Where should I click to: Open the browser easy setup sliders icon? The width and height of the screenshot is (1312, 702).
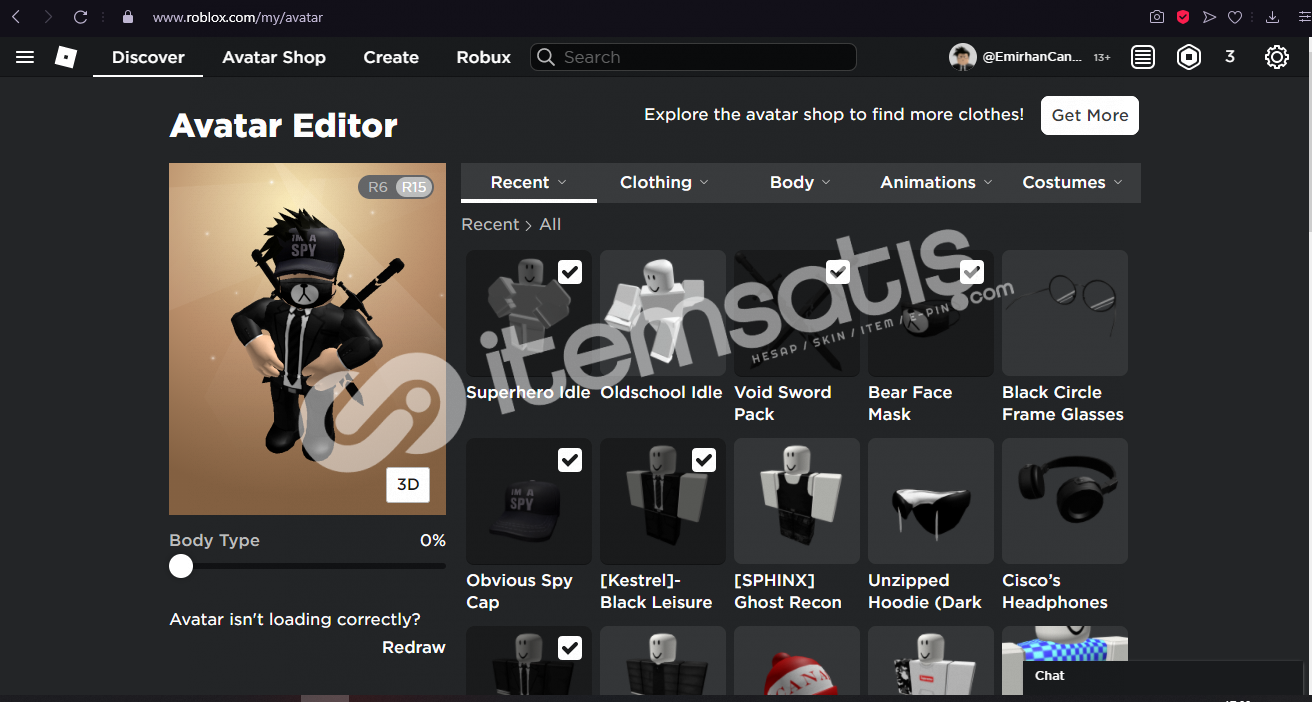(x=1303, y=17)
